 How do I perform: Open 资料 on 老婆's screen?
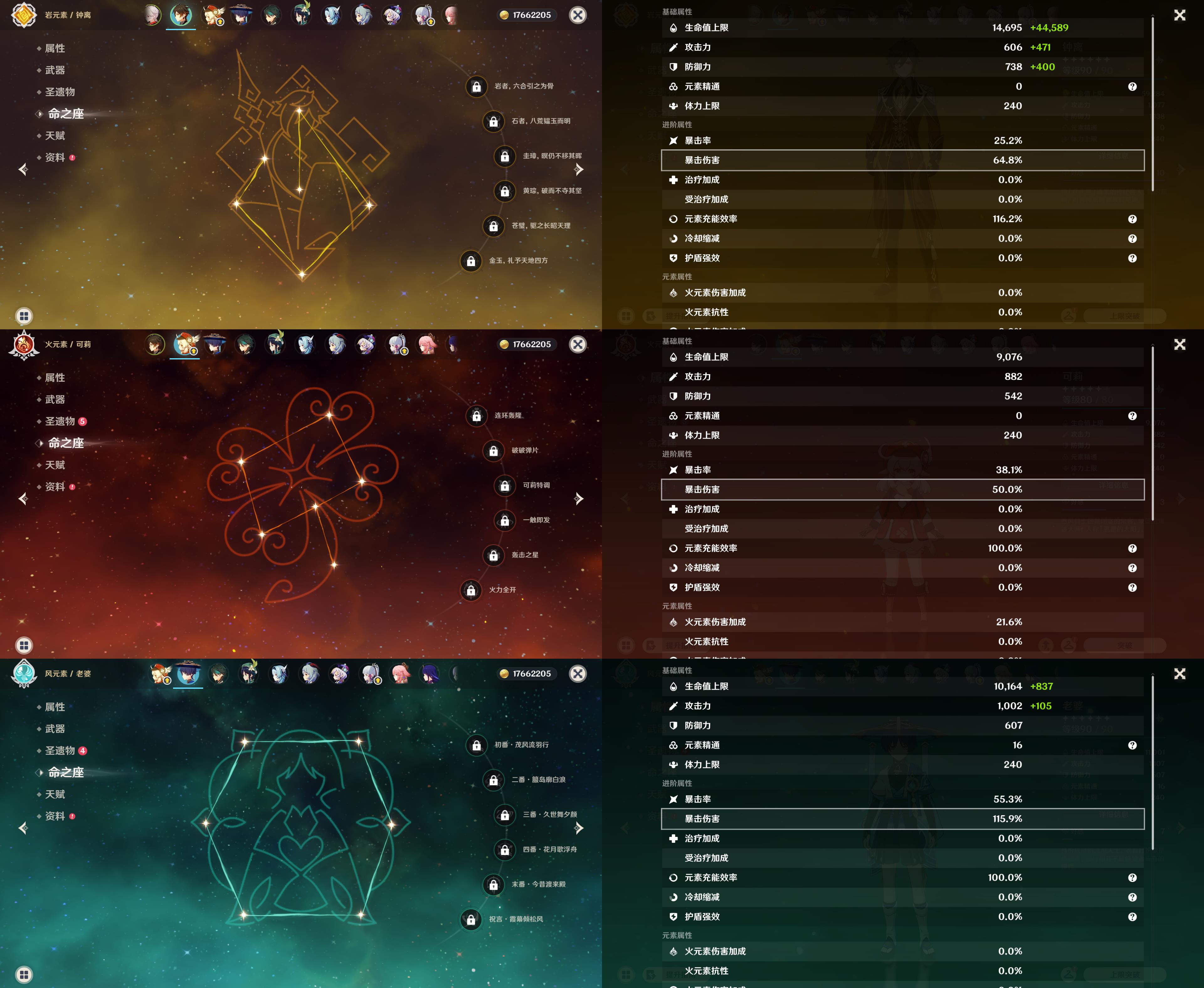pos(56,816)
